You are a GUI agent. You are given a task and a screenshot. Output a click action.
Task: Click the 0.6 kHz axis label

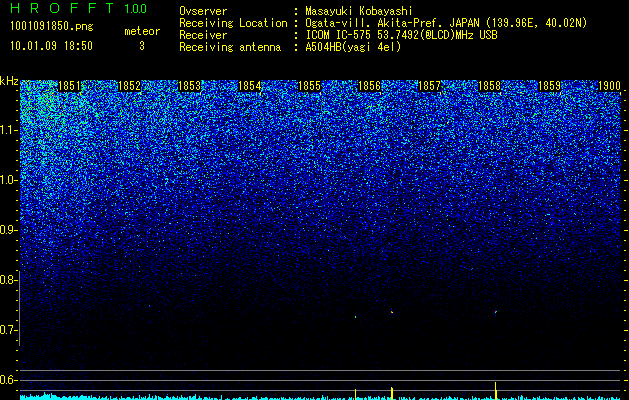point(9,380)
